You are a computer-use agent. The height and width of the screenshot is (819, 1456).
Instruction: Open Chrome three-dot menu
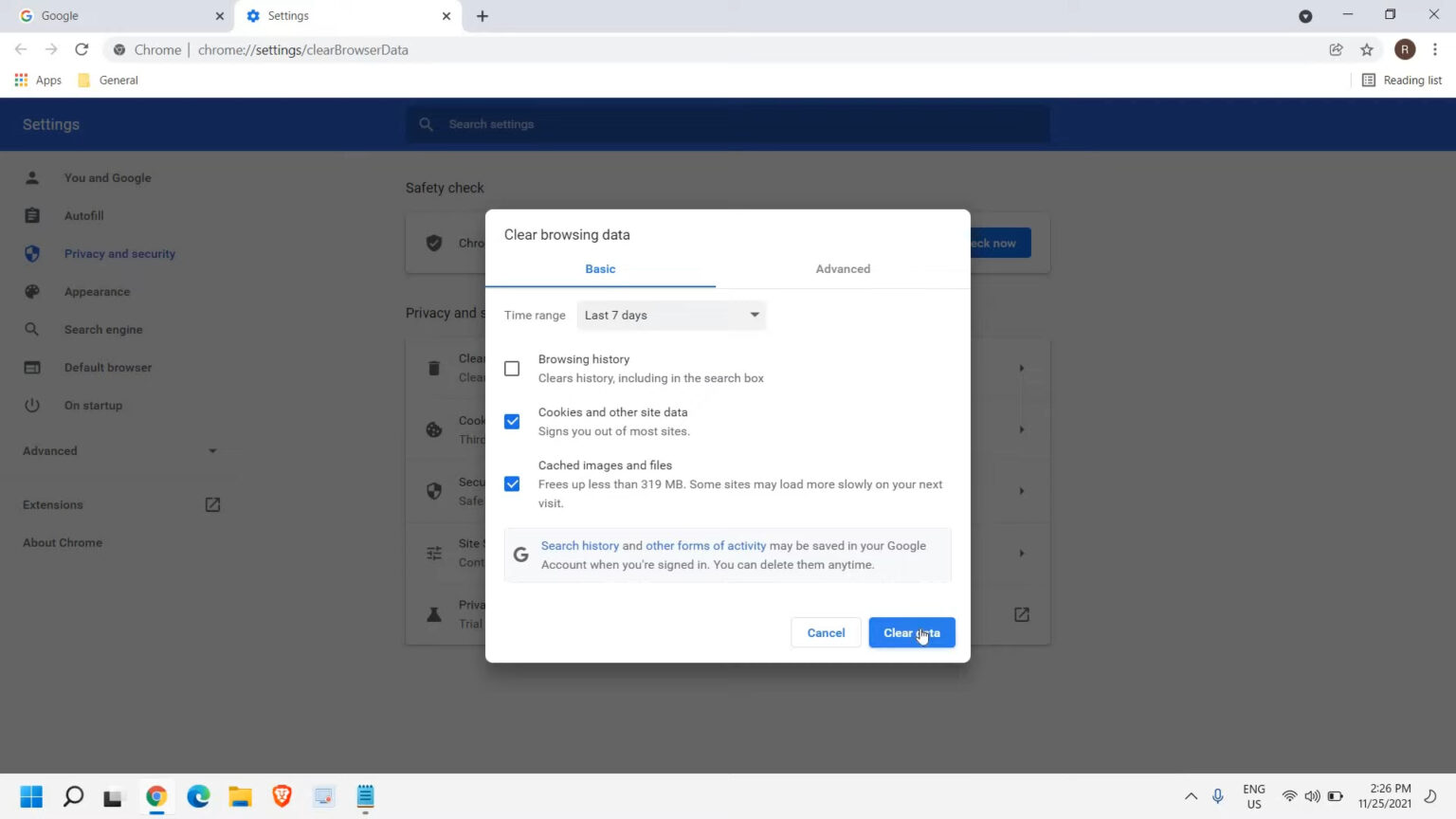point(1435,50)
